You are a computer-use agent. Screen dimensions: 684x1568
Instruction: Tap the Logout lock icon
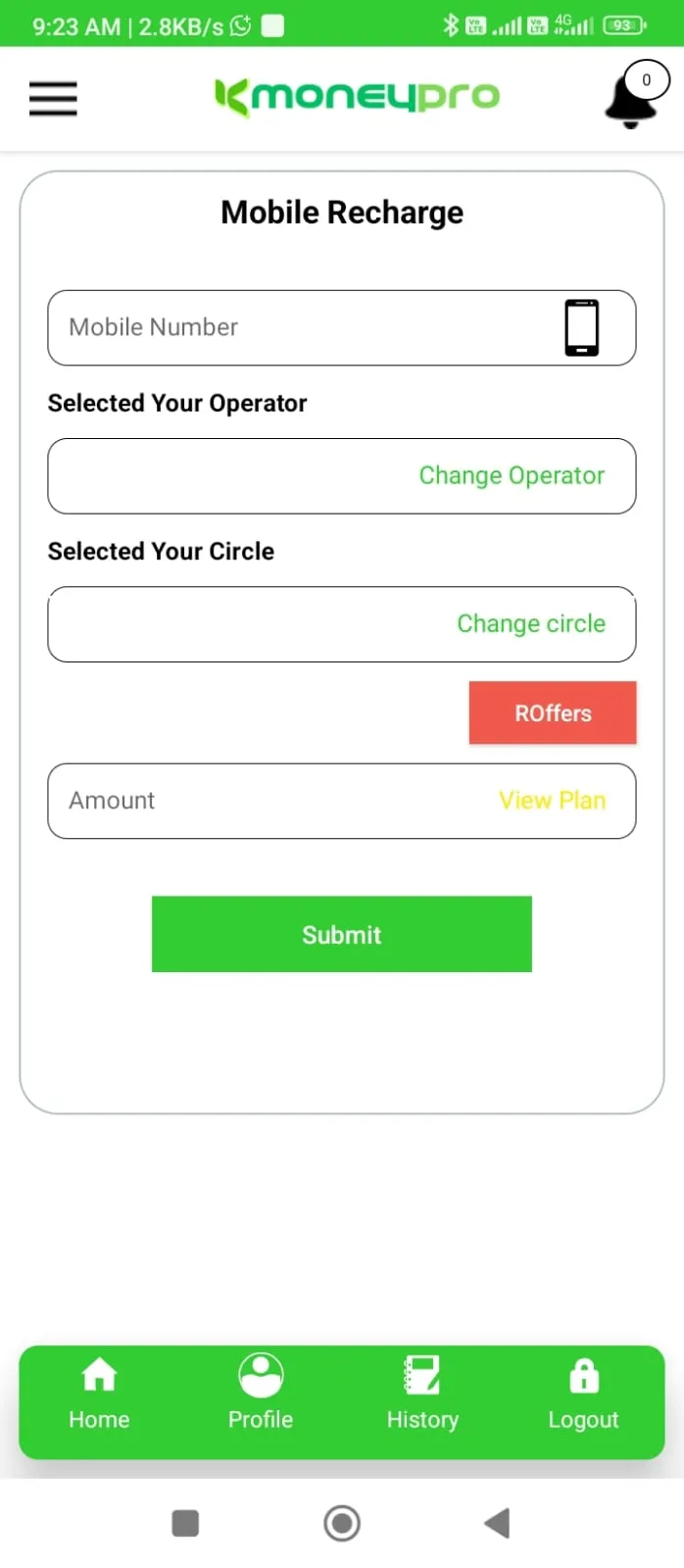pyautogui.click(x=583, y=1375)
